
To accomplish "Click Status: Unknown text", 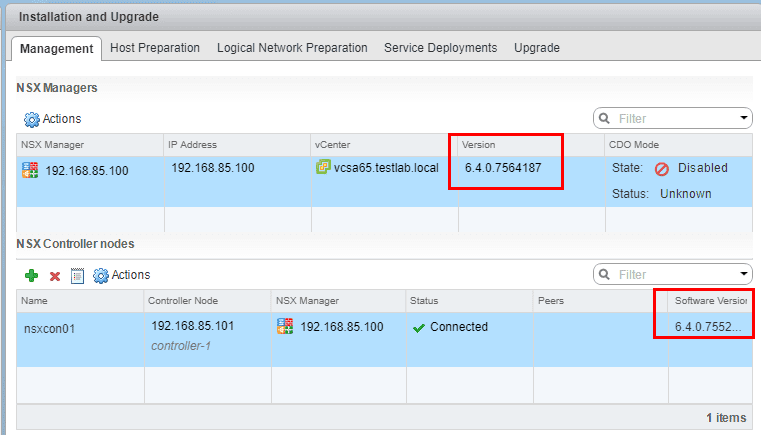I will (x=662, y=194).
